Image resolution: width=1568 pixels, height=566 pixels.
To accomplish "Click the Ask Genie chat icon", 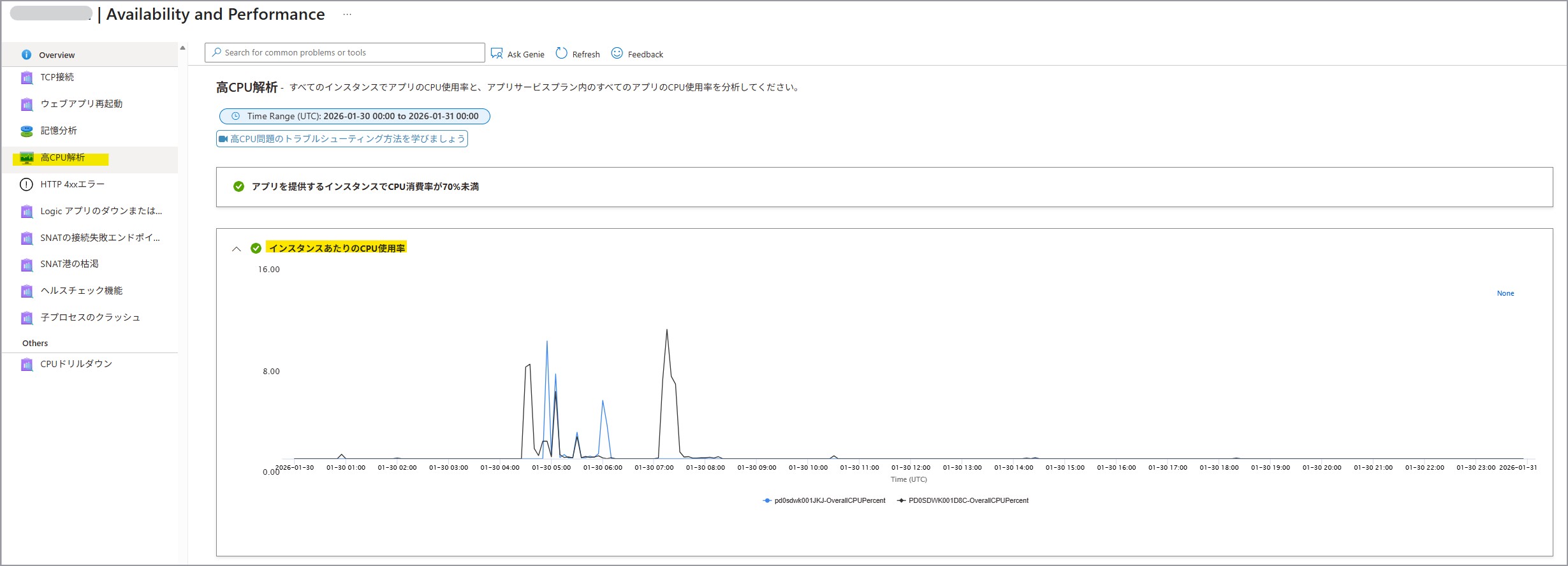I will (x=497, y=54).
